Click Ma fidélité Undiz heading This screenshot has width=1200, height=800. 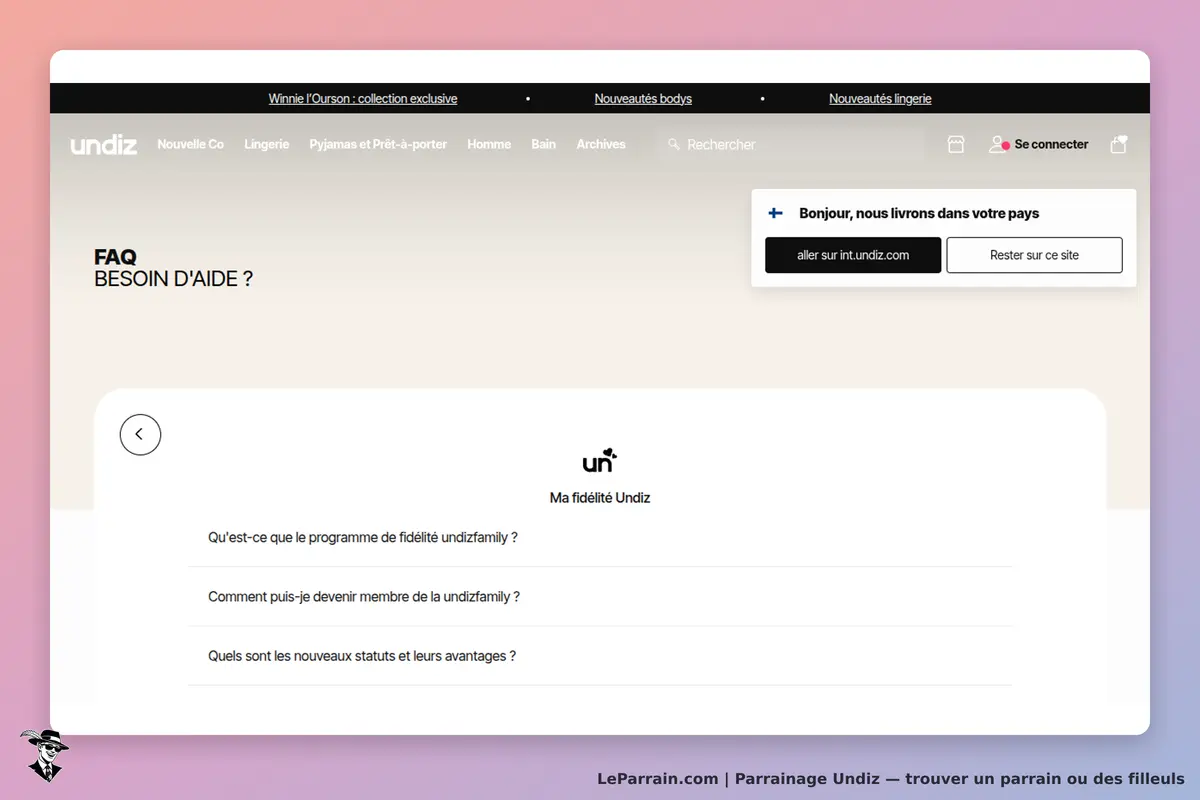coord(600,497)
